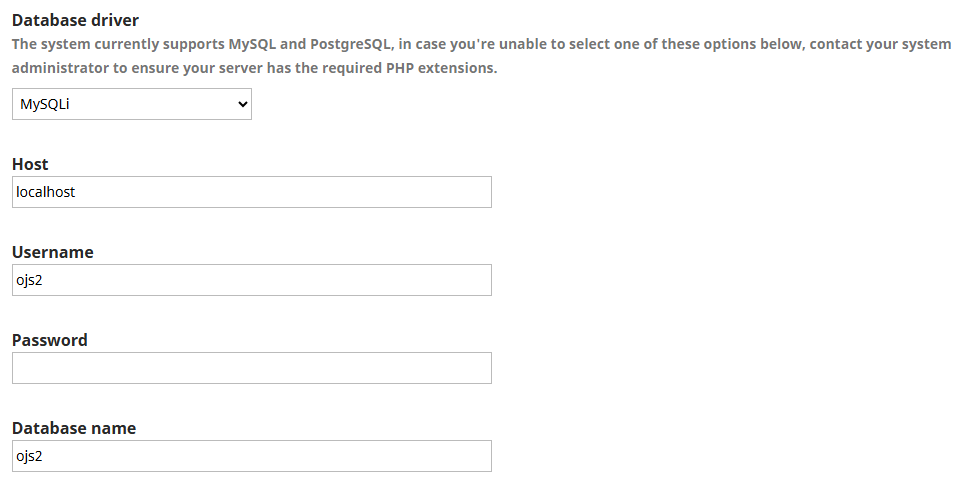
Task: Click the "Username" field label
Action: click(52, 252)
